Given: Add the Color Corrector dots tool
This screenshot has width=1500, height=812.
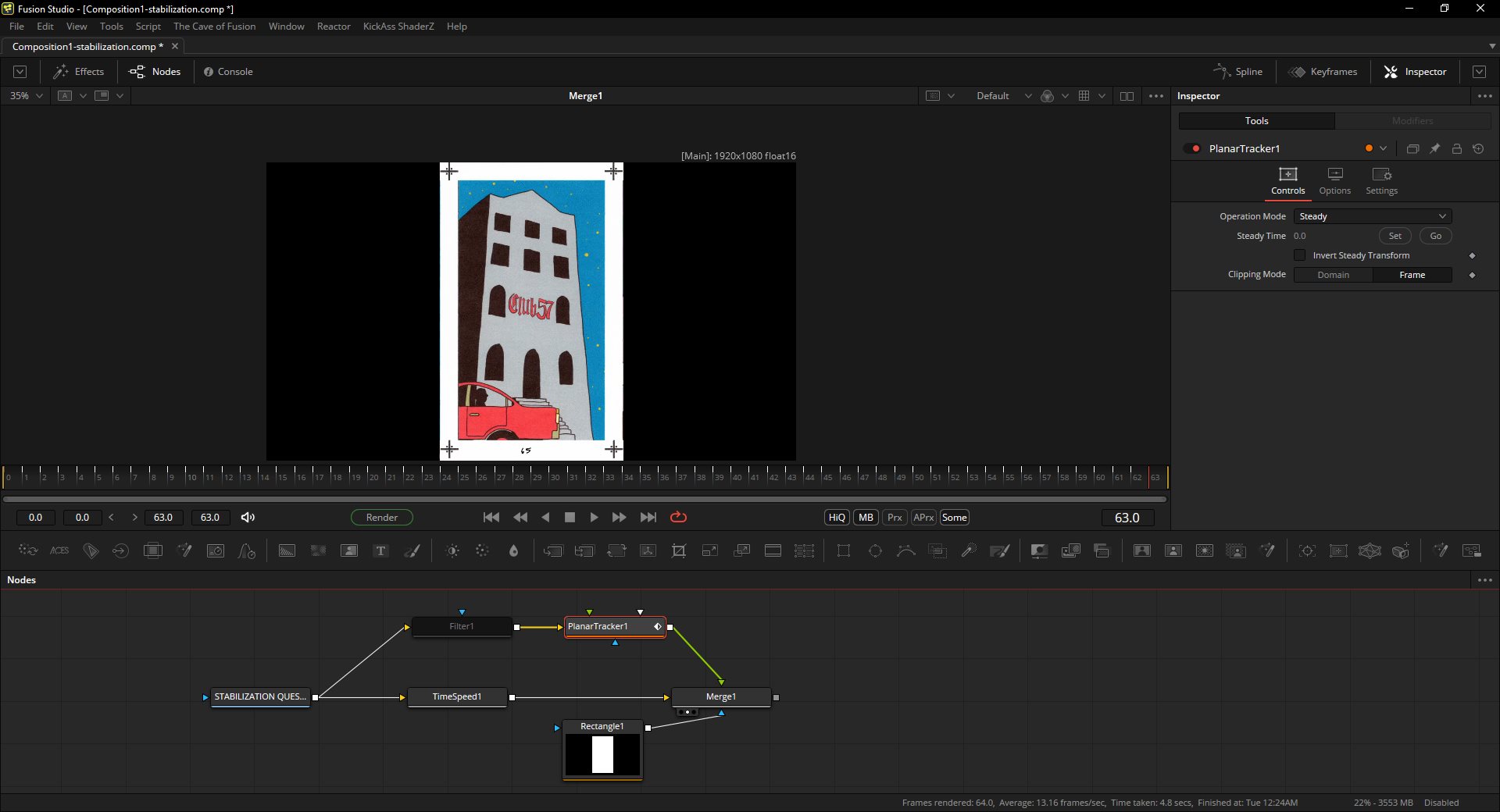Looking at the screenshot, I should [x=482, y=550].
